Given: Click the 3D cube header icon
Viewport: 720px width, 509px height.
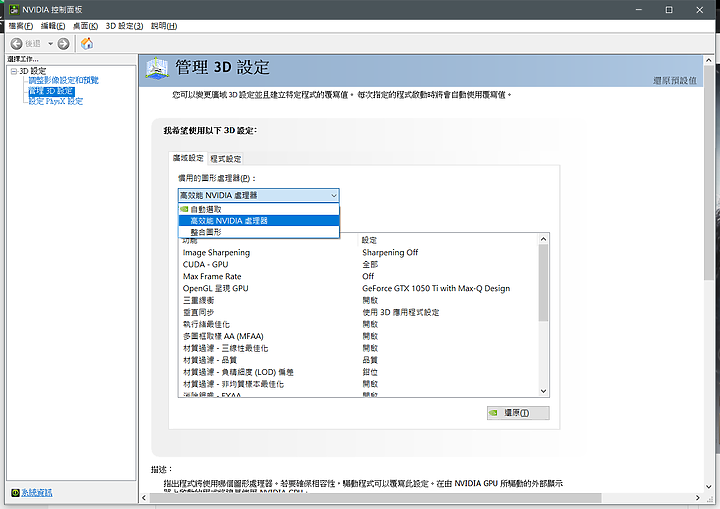Looking at the screenshot, I should coord(157,69).
